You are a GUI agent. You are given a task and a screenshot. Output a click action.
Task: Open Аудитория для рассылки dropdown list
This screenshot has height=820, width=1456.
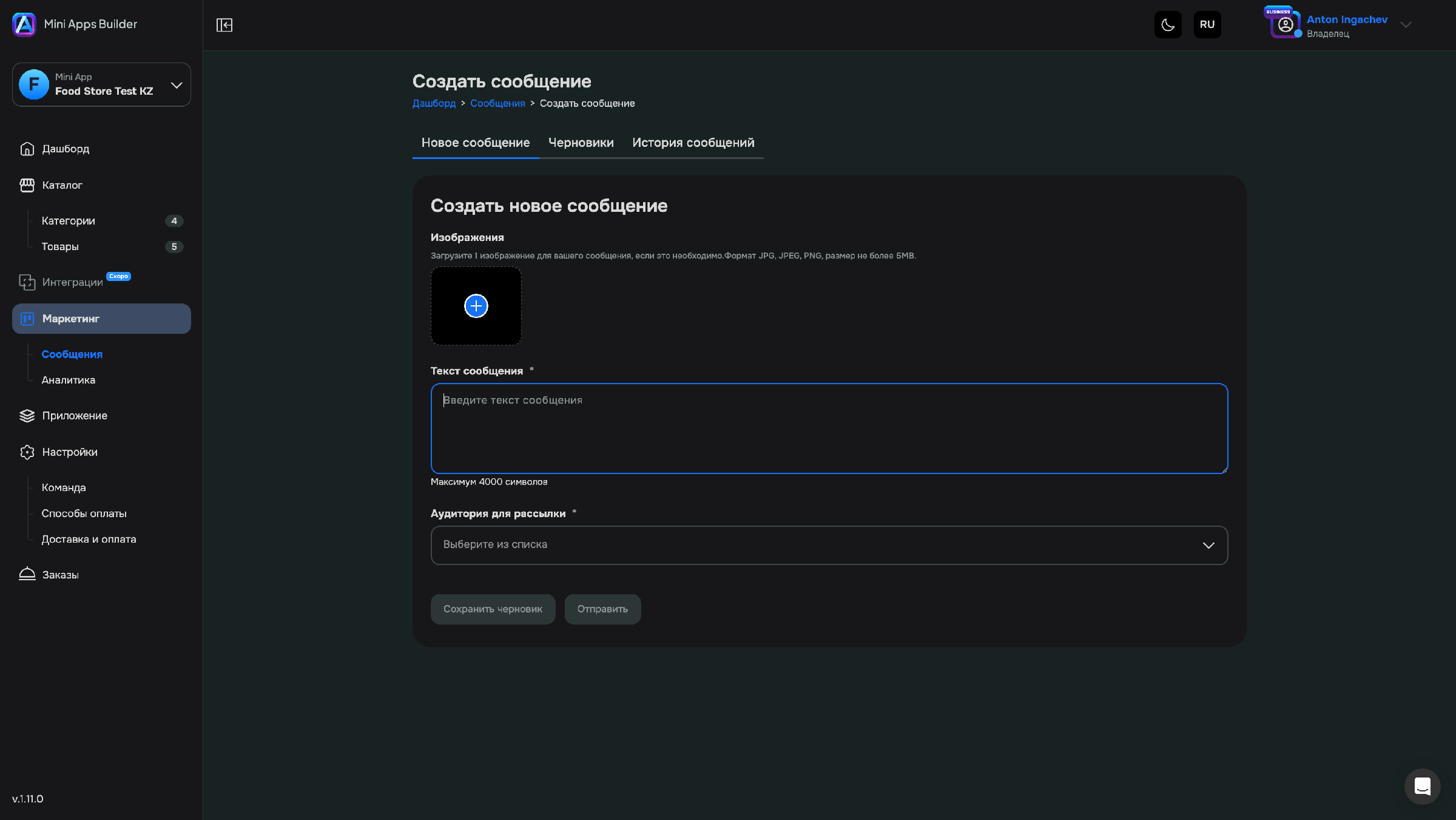829,545
